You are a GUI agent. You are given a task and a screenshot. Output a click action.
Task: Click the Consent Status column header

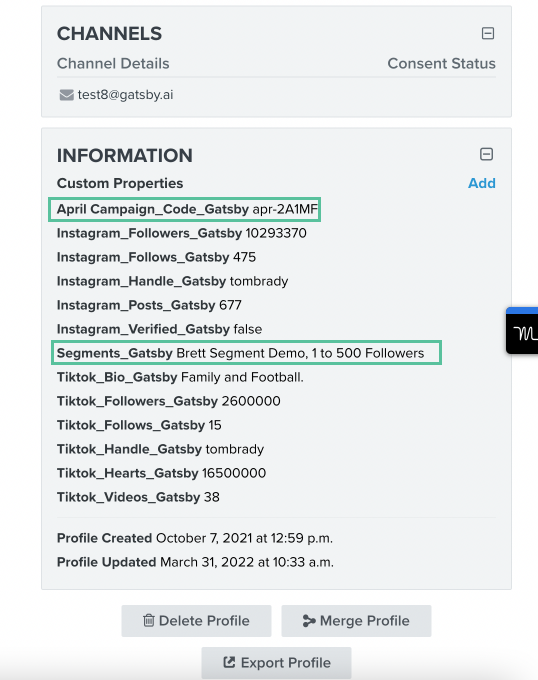pyautogui.click(x=441, y=63)
